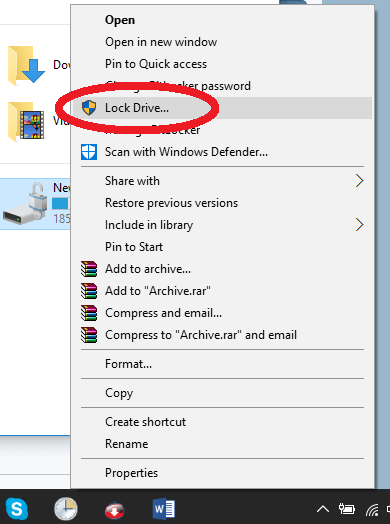Select Include in library entry
Image resolution: width=390 pixels, height=524 pixels.
pos(222,225)
